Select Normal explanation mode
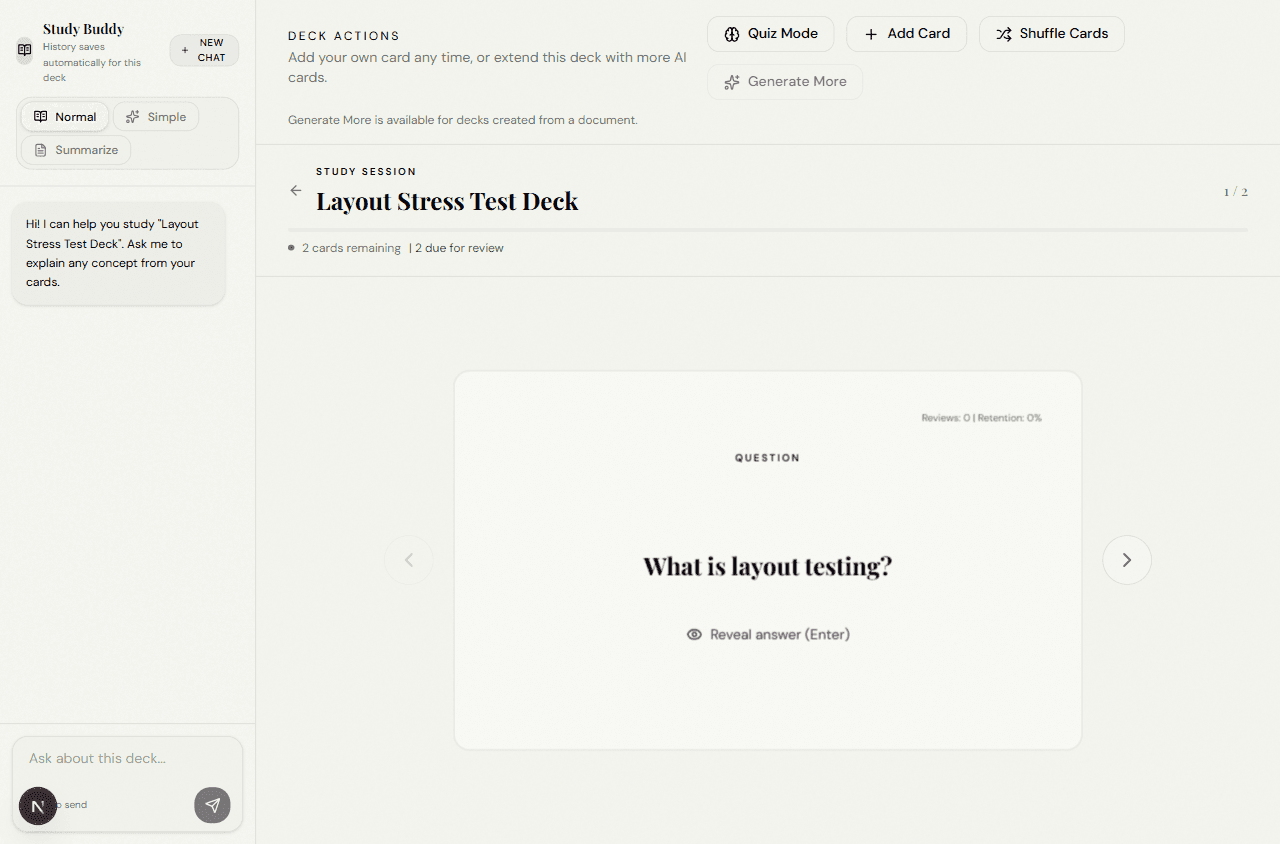The image size is (1280, 844). coord(65,117)
